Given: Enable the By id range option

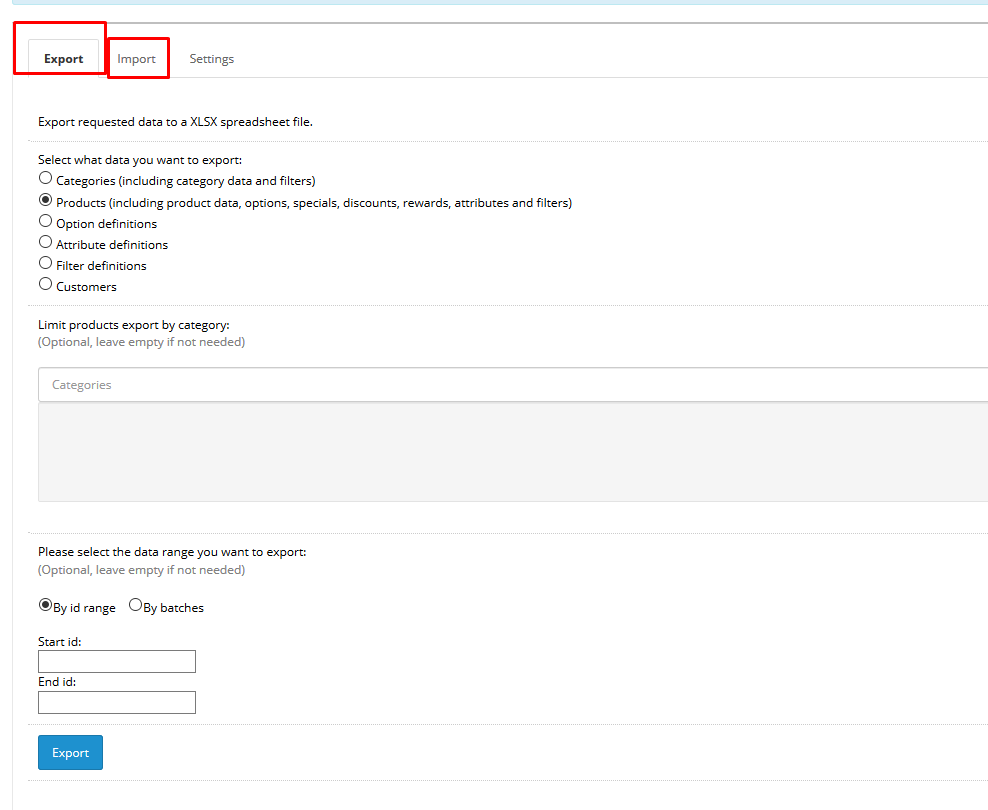Looking at the screenshot, I should point(45,605).
